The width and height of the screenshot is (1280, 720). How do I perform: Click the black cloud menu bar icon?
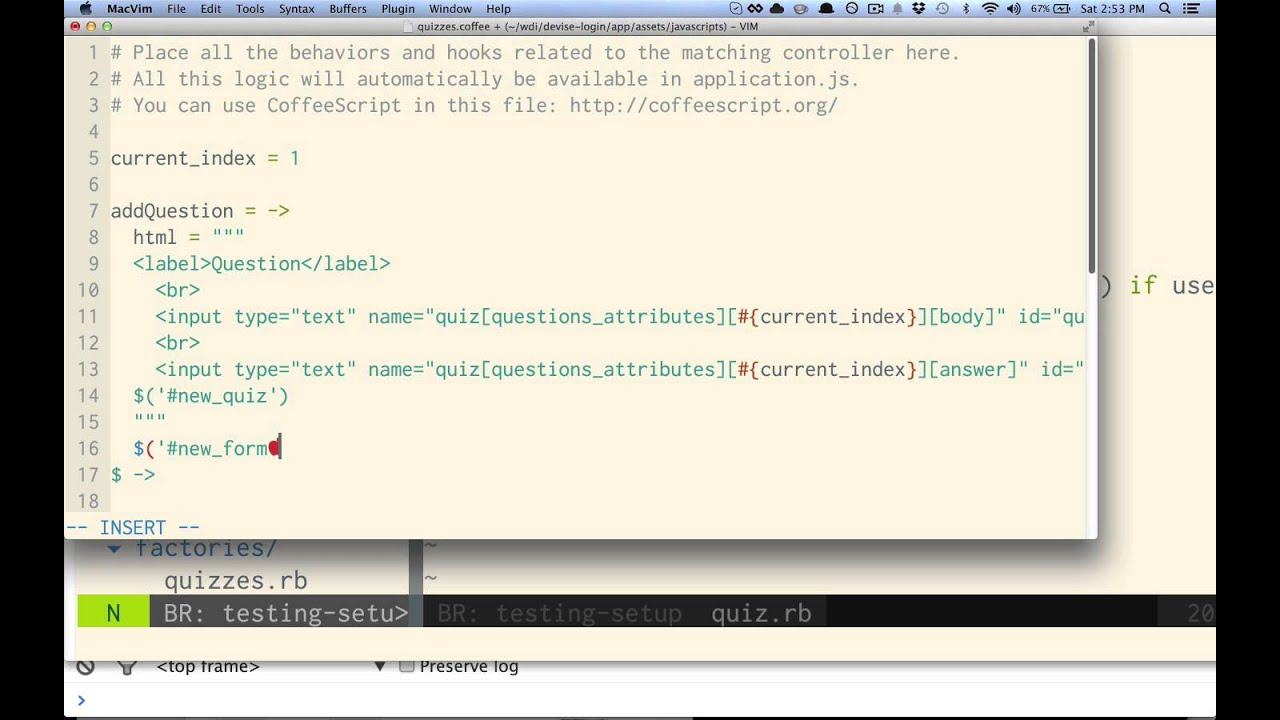[x=777, y=8]
